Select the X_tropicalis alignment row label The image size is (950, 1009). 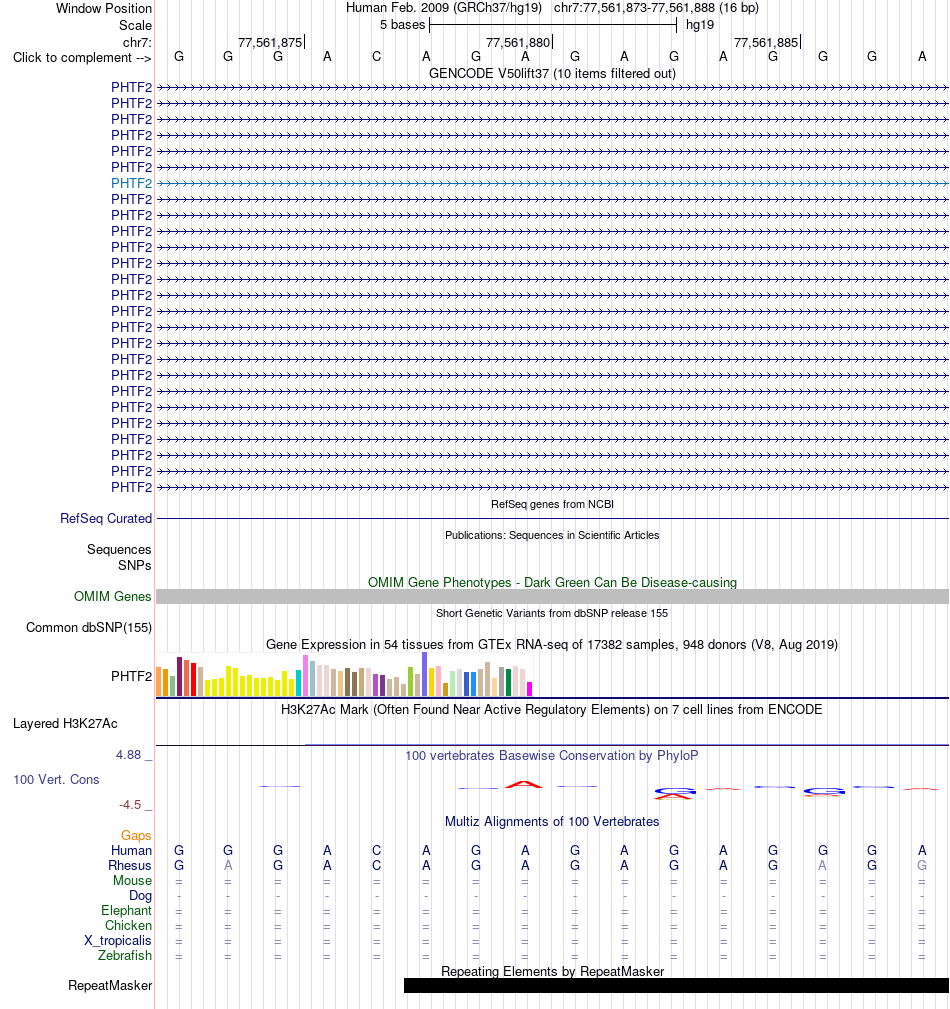point(118,941)
